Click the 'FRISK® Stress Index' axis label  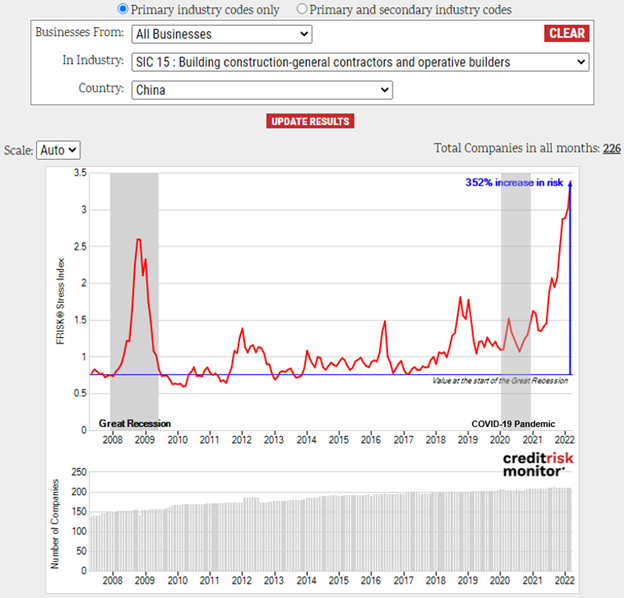[x=60, y=301]
